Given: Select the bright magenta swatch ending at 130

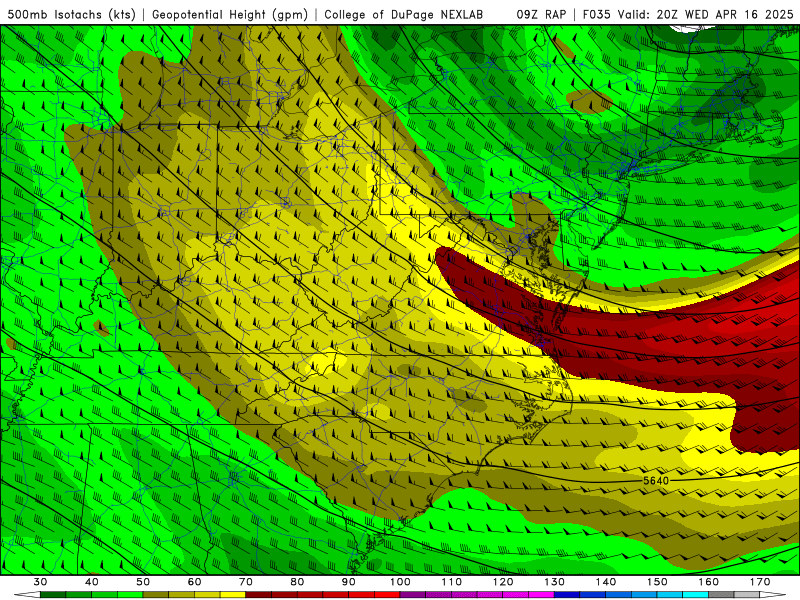Looking at the screenshot, I should click(541, 595).
